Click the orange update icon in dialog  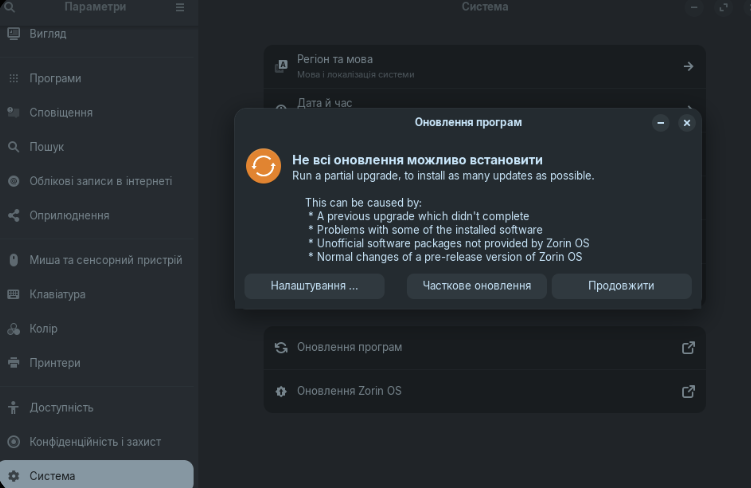[264, 166]
